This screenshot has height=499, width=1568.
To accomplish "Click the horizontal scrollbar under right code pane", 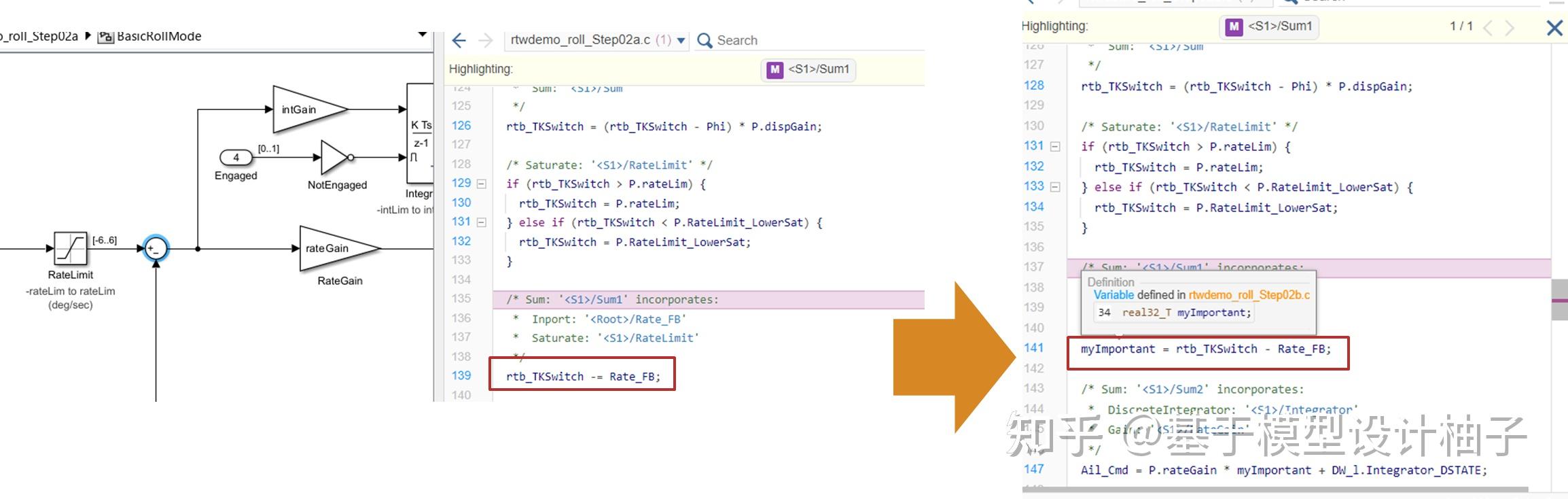I will click(x=1275, y=489).
